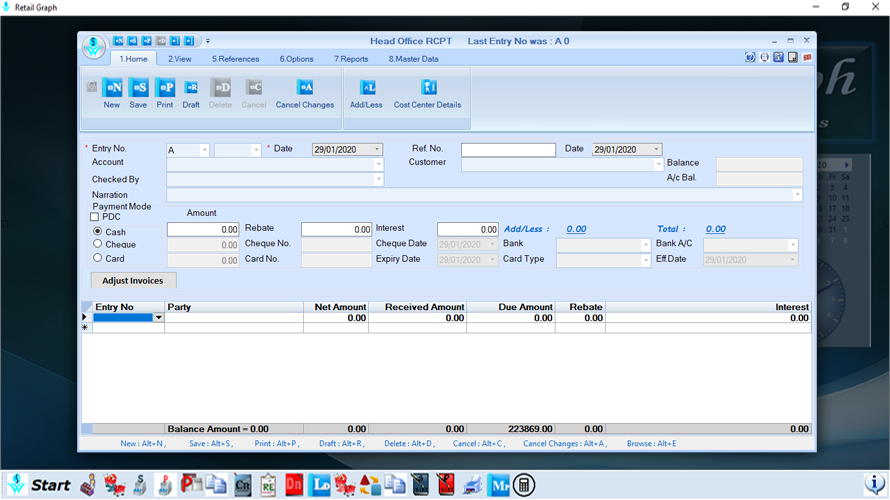The height and width of the screenshot is (500, 890).
Task: Expand the Customer dropdown
Action: coord(658,164)
